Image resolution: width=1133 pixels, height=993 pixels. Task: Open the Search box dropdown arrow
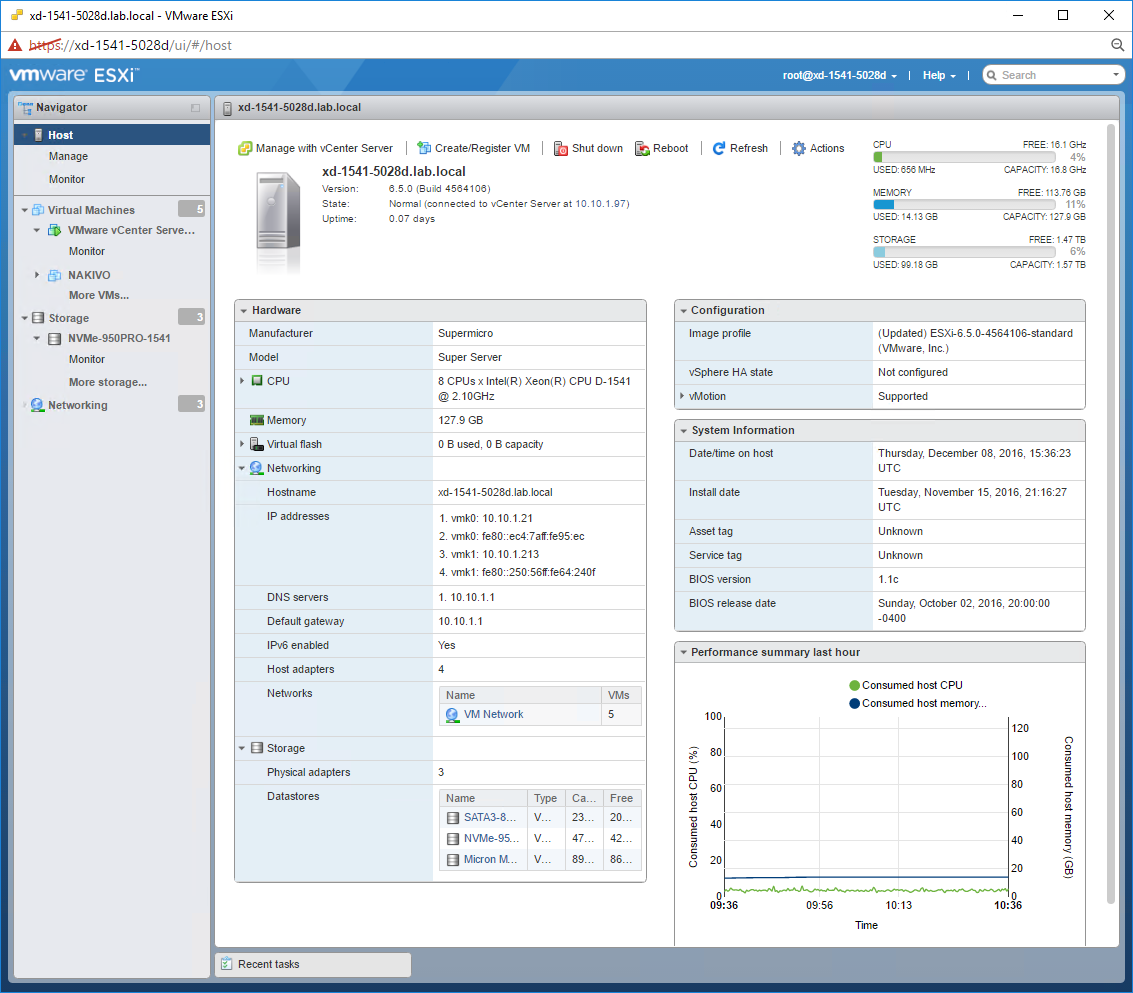(1116, 74)
